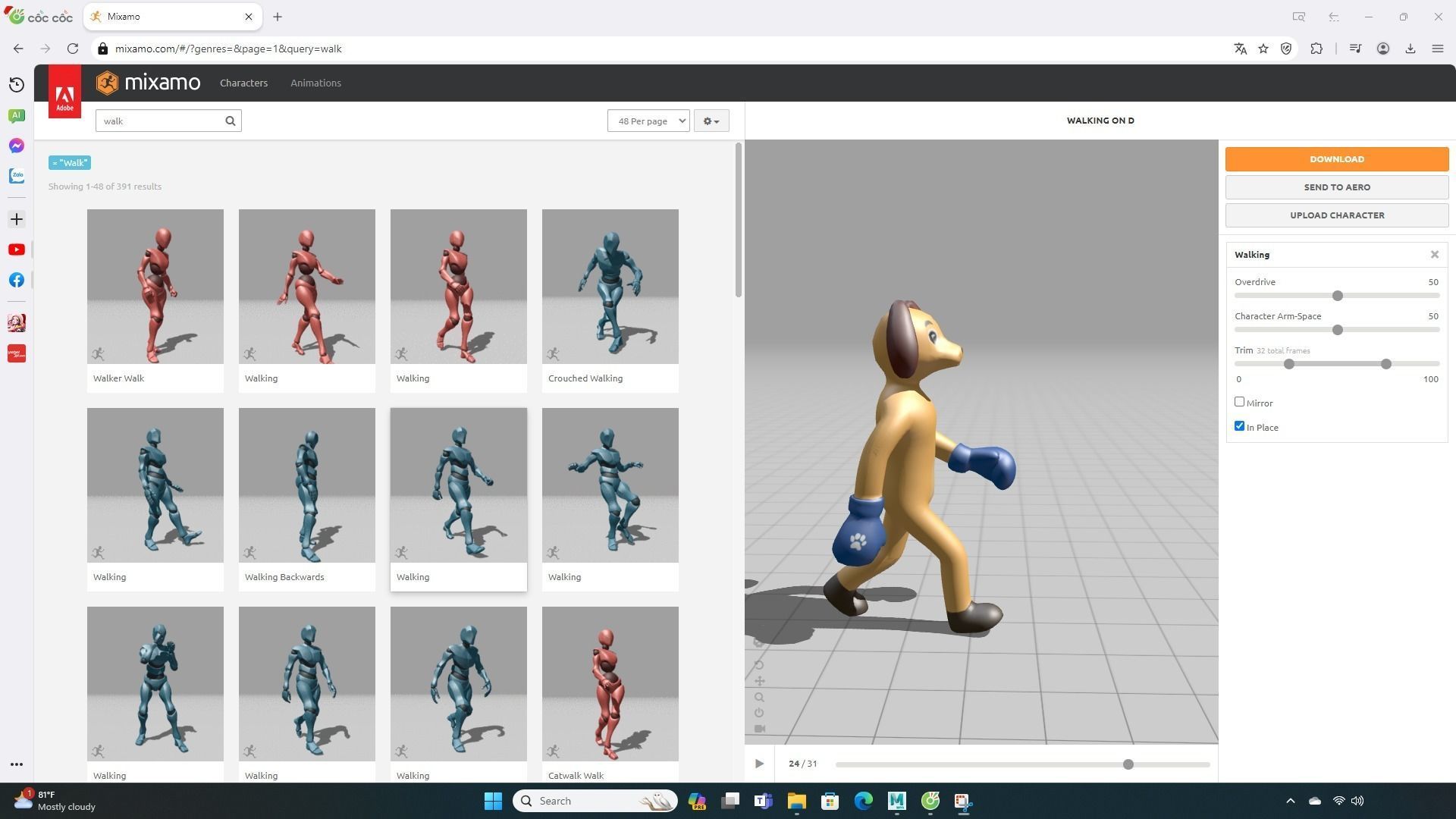Open browser history in the sidebar

17,85
